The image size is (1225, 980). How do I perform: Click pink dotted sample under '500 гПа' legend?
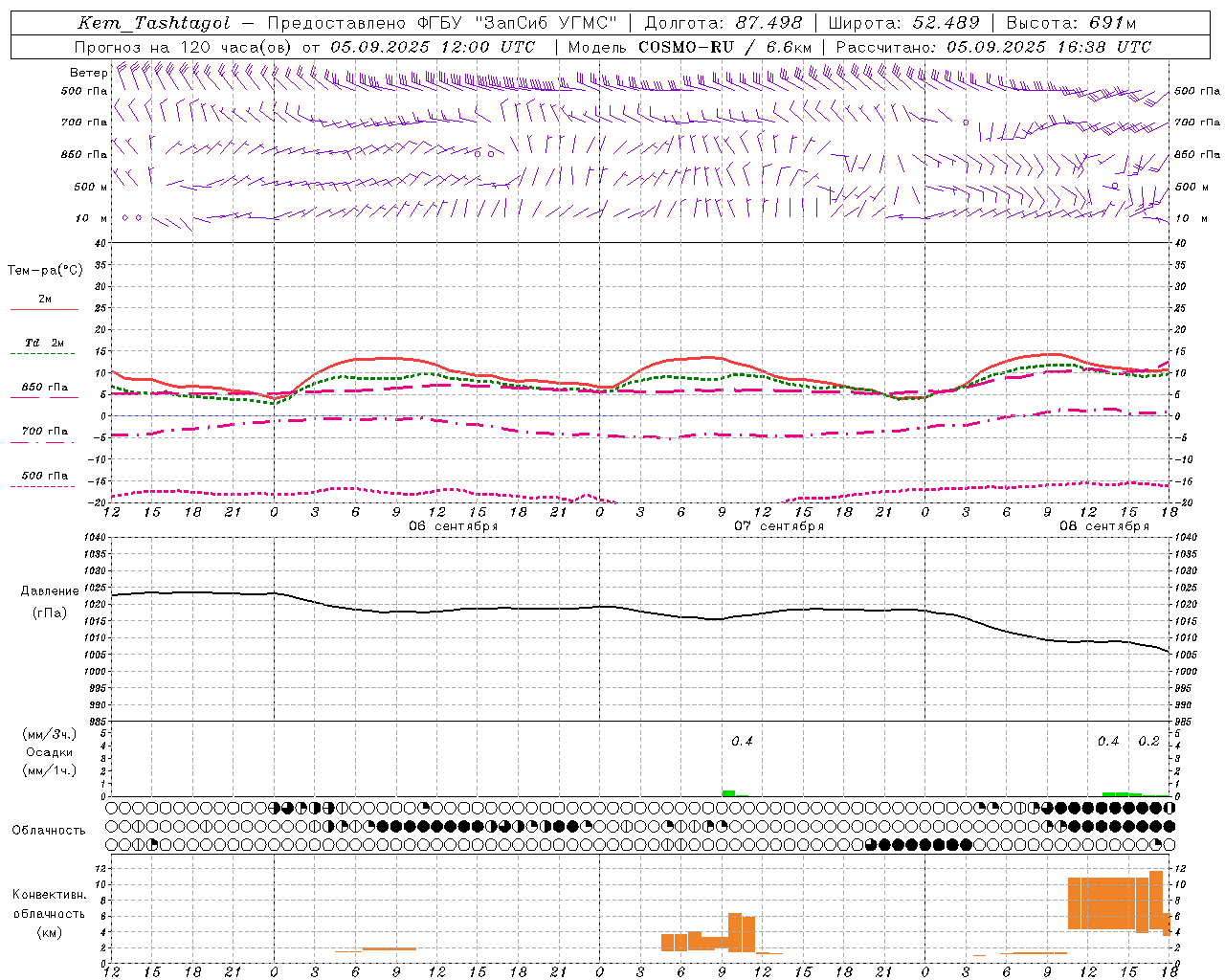(x=43, y=486)
